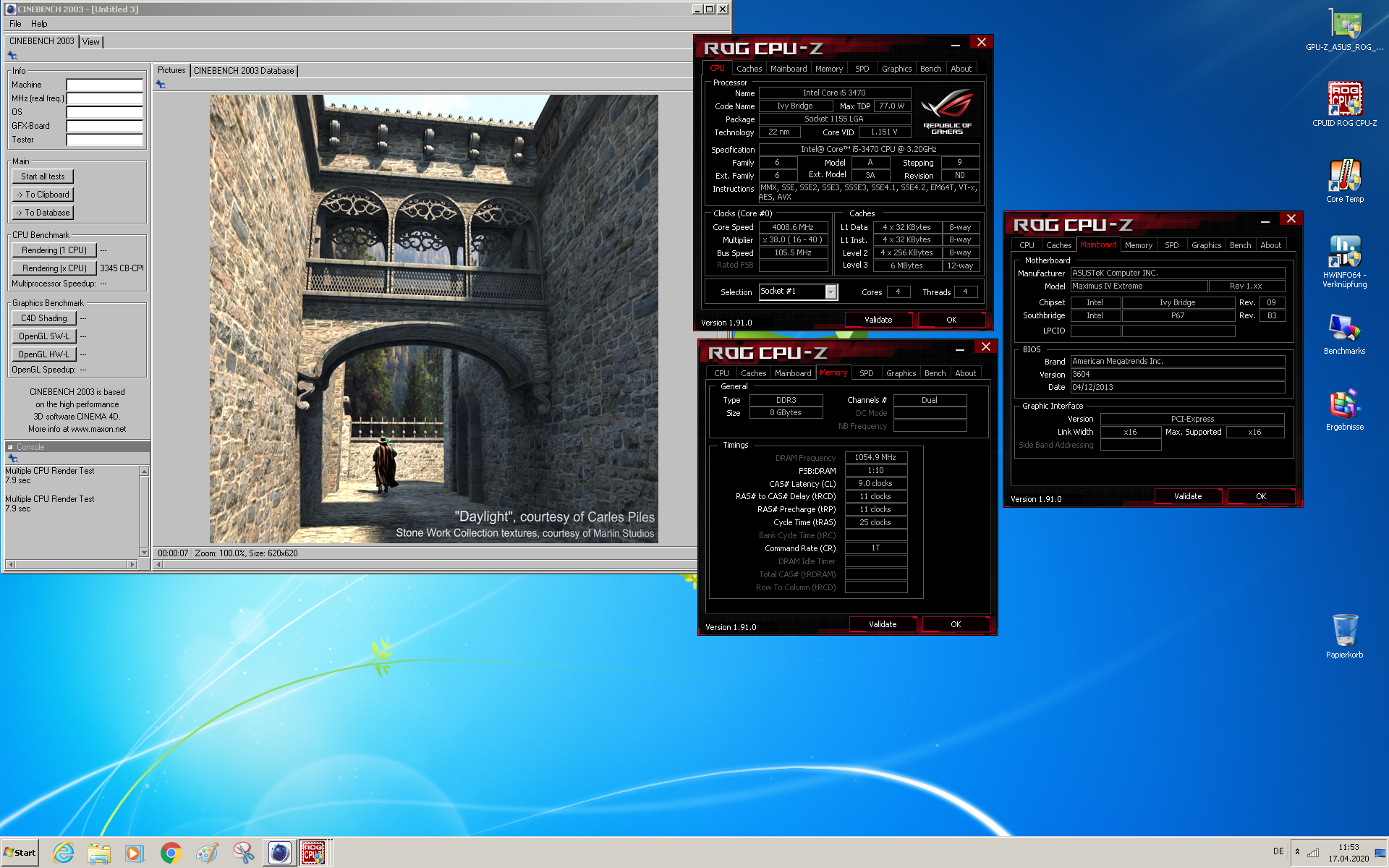
Task: Run the OpenGL HW-L test
Action: [44, 354]
